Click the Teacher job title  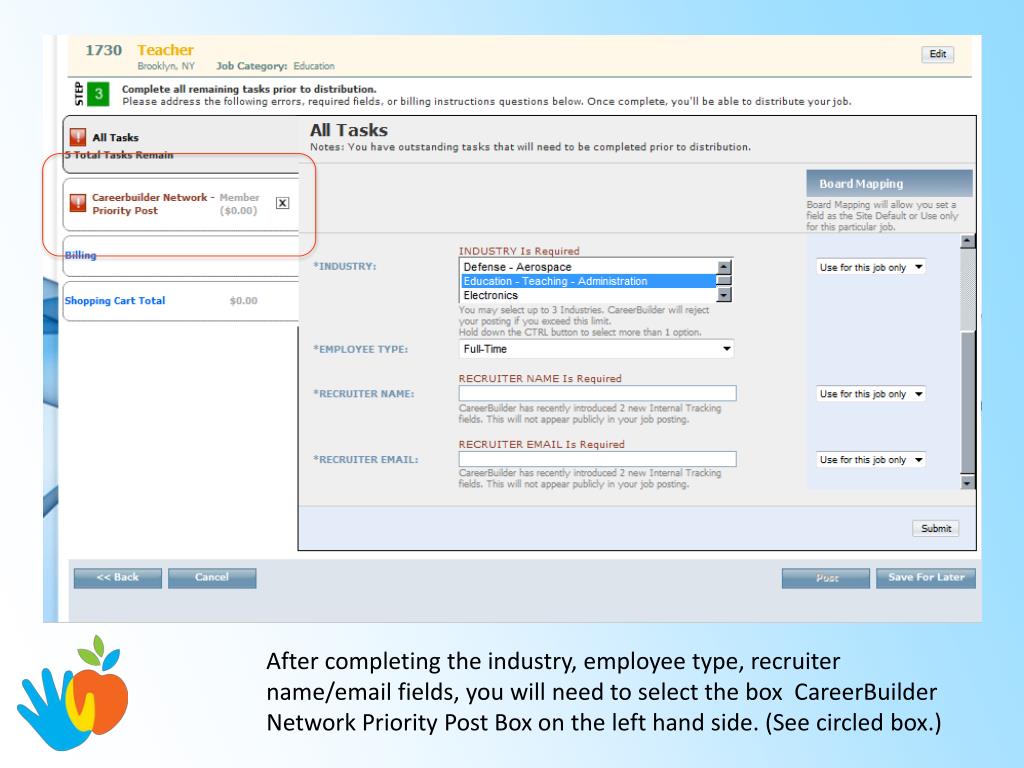pos(165,50)
